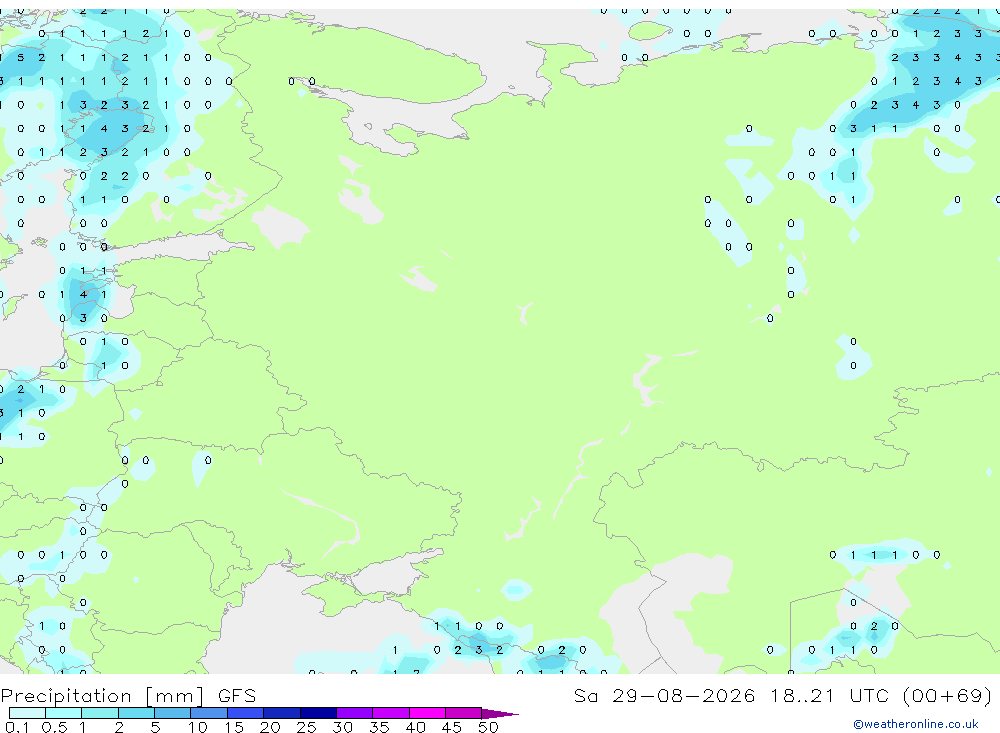Select the 0.1–0.5 mm palest legend swatch

27,713
